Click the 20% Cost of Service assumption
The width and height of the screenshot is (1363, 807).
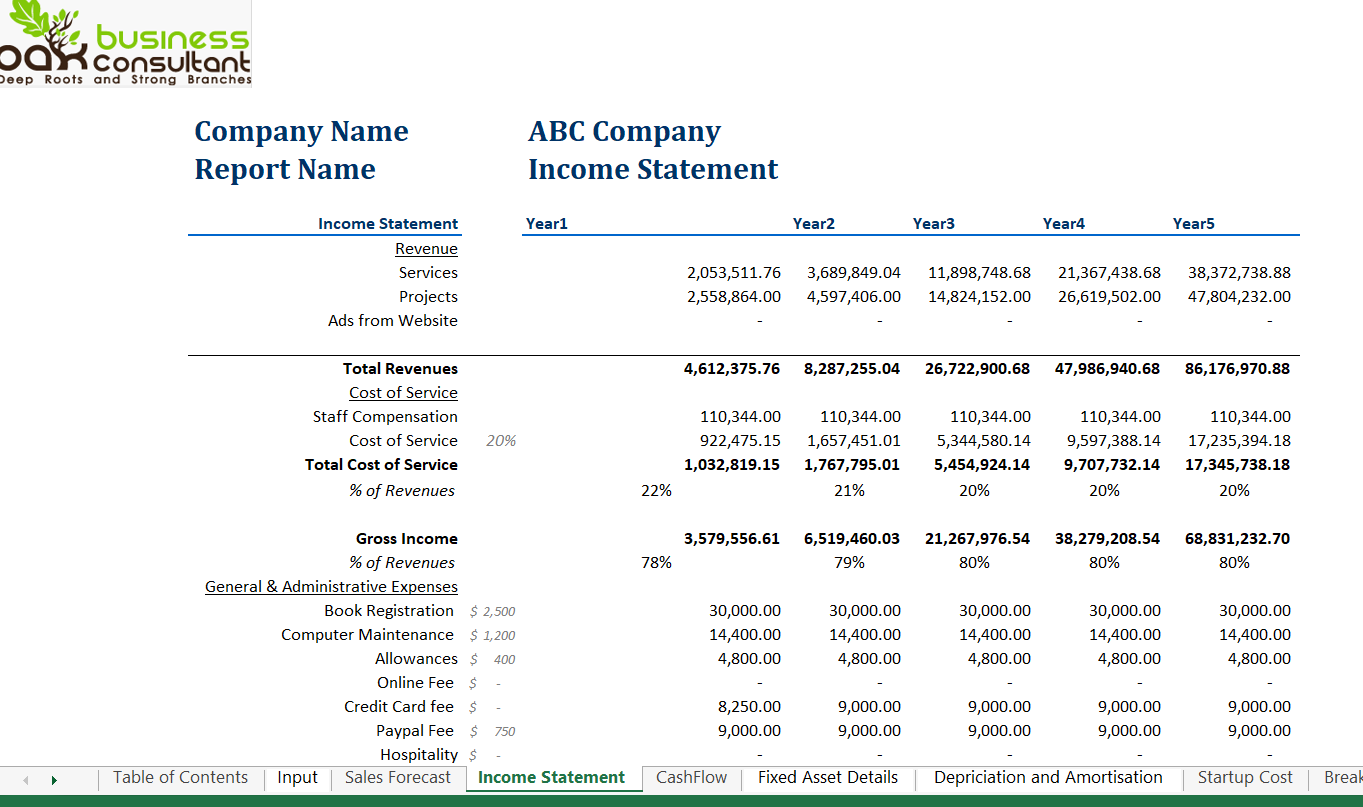click(501, 441)
